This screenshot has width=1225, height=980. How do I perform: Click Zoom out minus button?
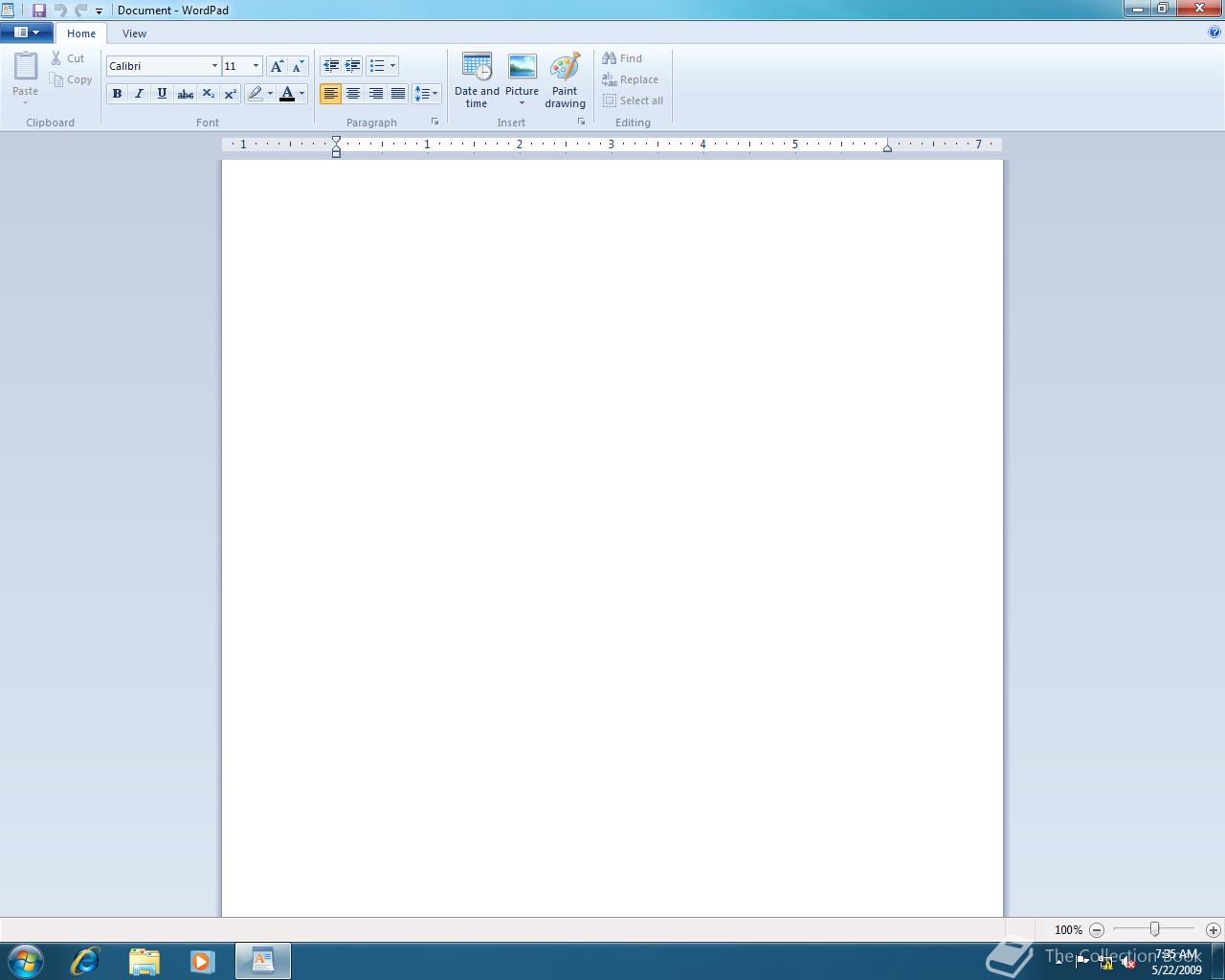coord(1097,929)
